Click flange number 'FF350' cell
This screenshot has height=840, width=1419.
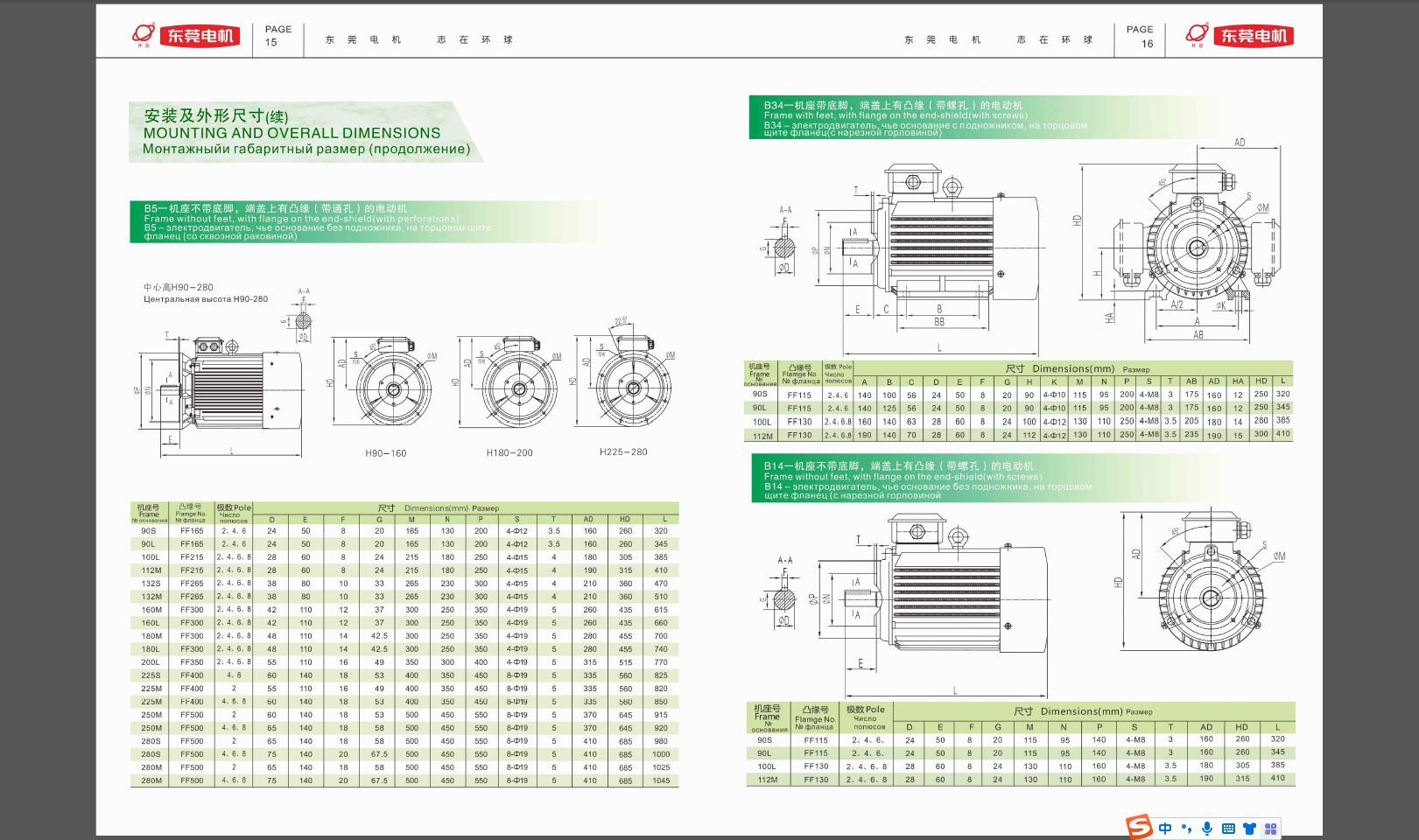click(x=192, y=662)
